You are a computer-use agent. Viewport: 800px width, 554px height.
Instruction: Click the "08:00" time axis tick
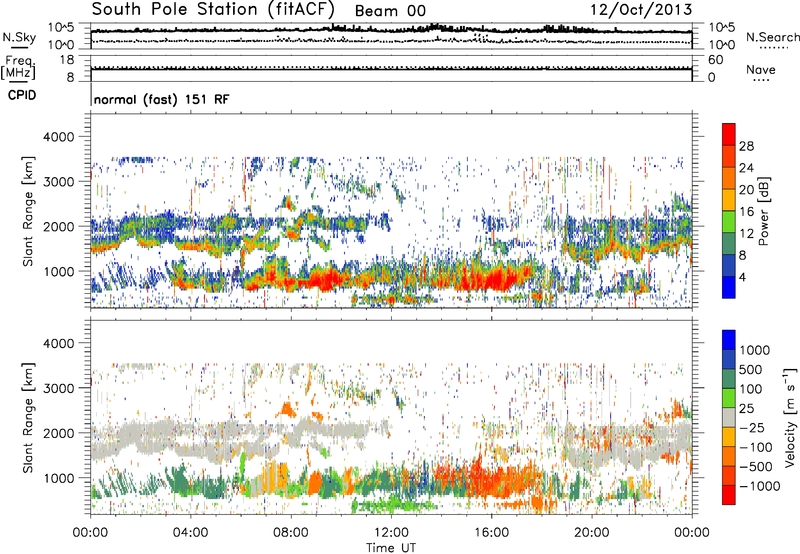[291, 533]
